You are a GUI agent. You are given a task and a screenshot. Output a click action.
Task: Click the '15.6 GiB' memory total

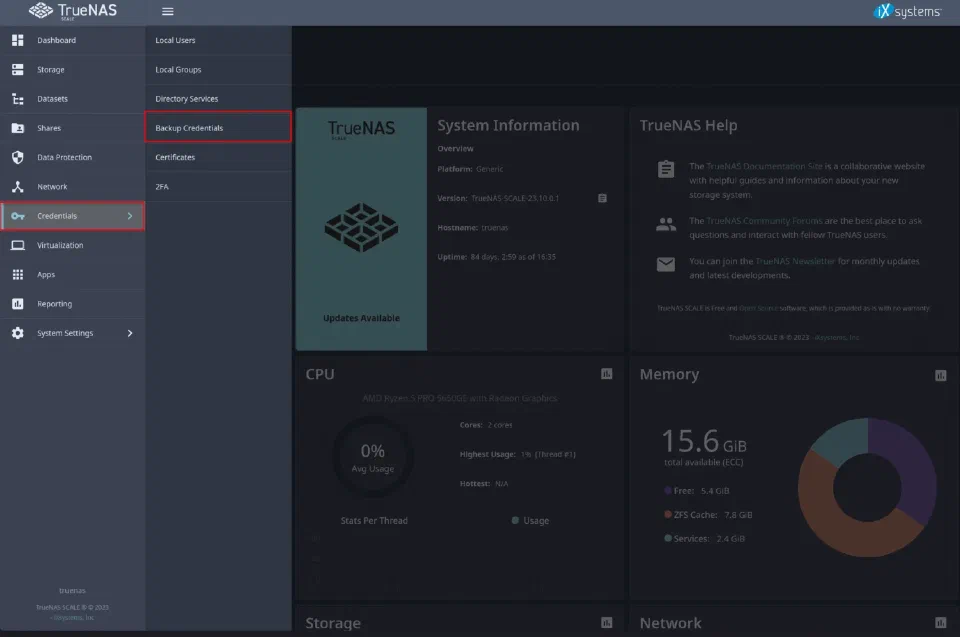pyautogui.click(x=704, y=441)
